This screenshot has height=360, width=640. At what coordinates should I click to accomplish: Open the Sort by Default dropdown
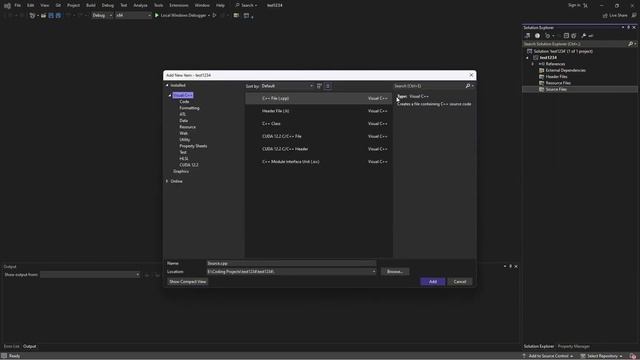point(287,86)
